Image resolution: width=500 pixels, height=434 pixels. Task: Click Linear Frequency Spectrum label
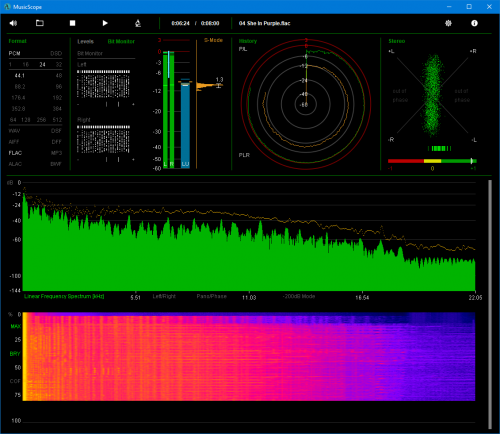[x=64, y=296]
